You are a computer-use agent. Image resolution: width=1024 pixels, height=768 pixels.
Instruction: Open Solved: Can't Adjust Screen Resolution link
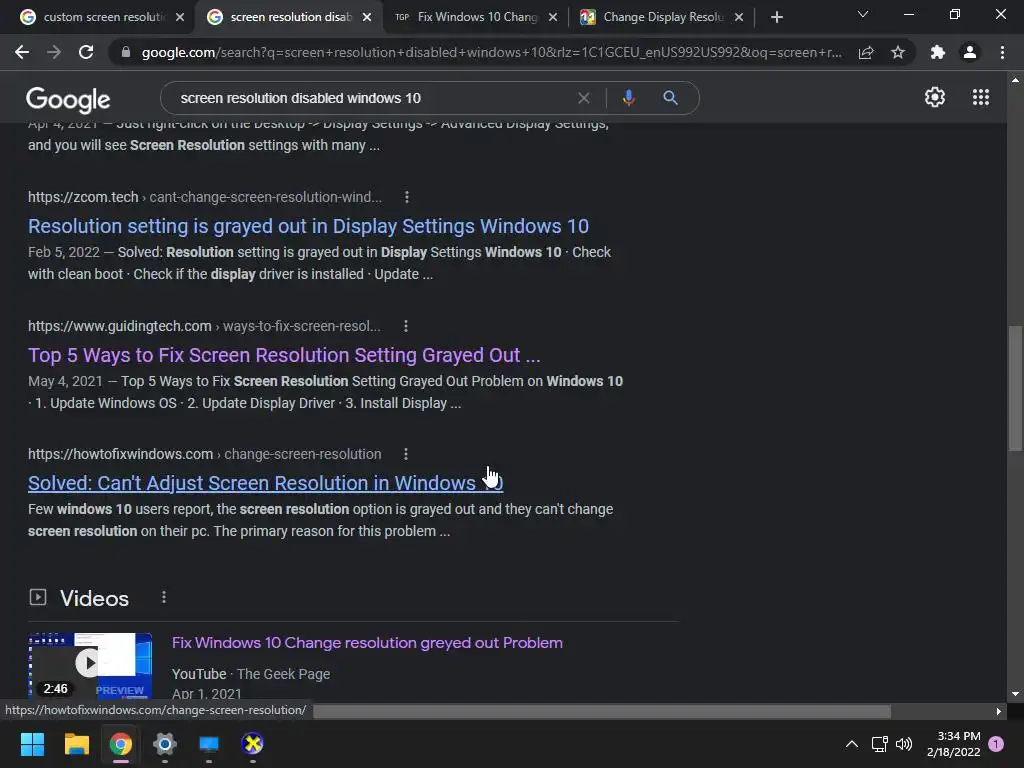[265, 483]
